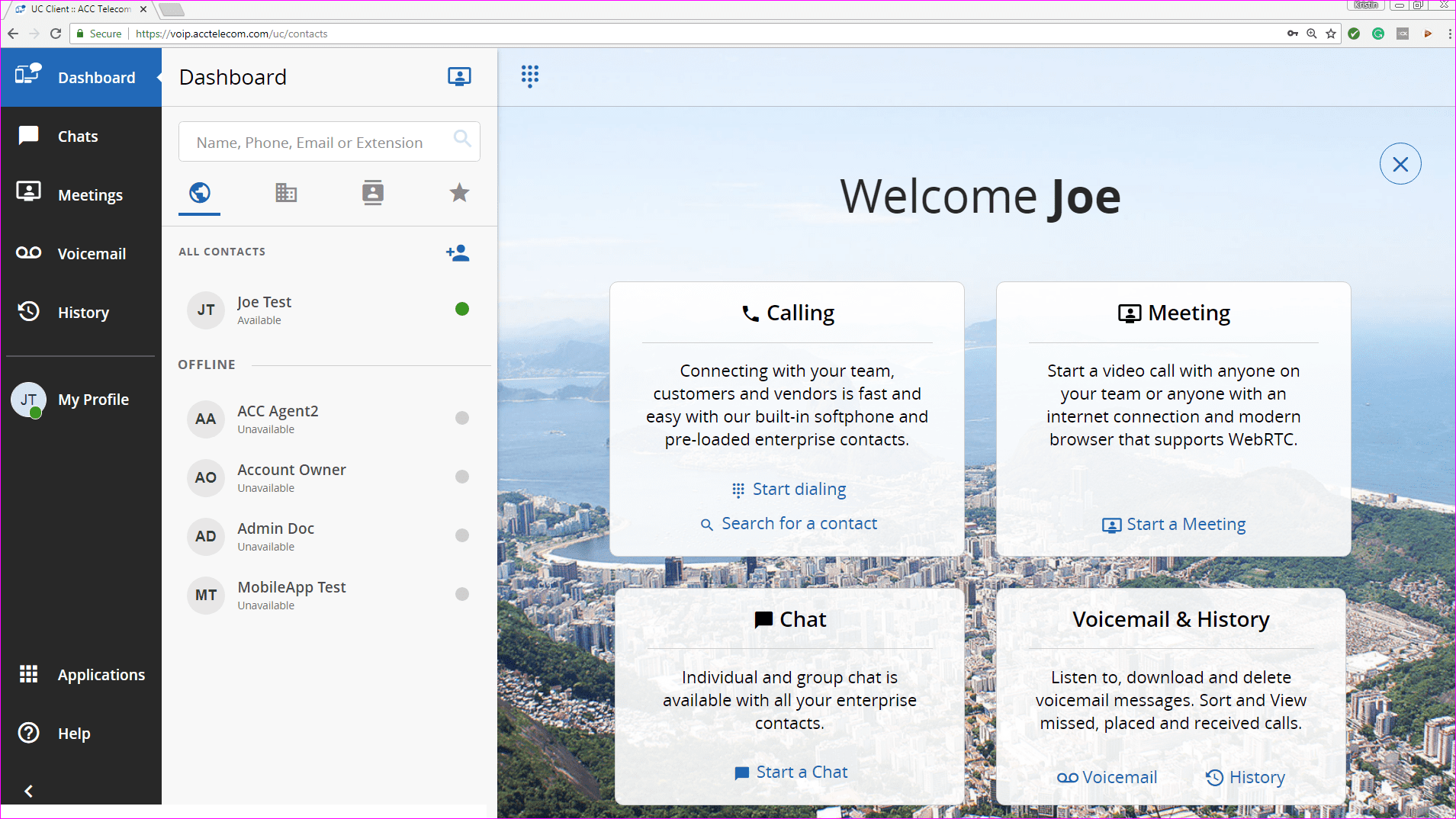Select contact Account Owner
The image size is (1456, 819).
[329, 477]
